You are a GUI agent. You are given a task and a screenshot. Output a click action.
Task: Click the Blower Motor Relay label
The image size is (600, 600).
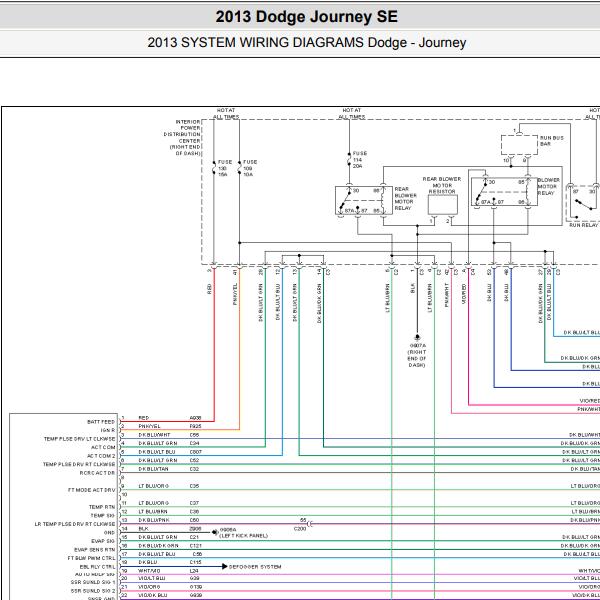click(548, 186)
